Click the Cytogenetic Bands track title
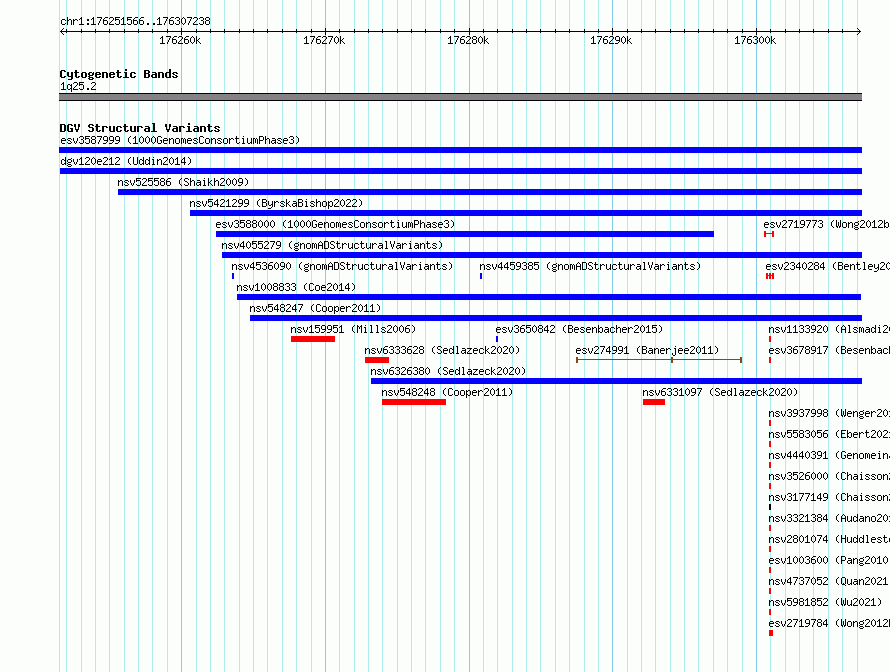Image resolution: width=890 pixels, height=672 pixels. tap(119, 74)
